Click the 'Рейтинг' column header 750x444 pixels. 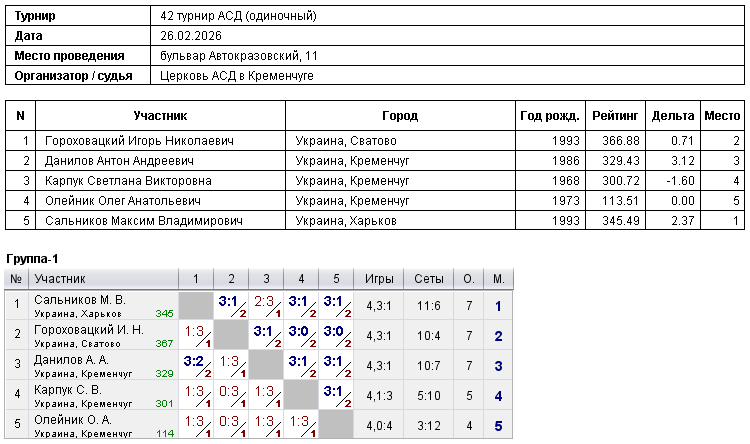pos(615,116)
